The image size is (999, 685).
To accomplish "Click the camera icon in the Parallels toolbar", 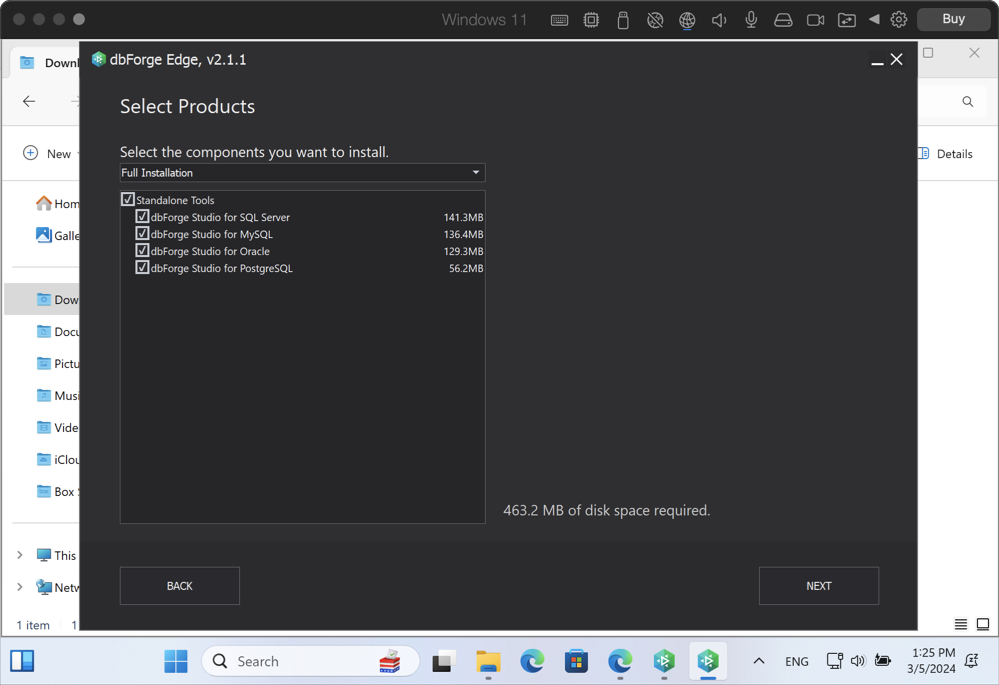I will [816, 20].
